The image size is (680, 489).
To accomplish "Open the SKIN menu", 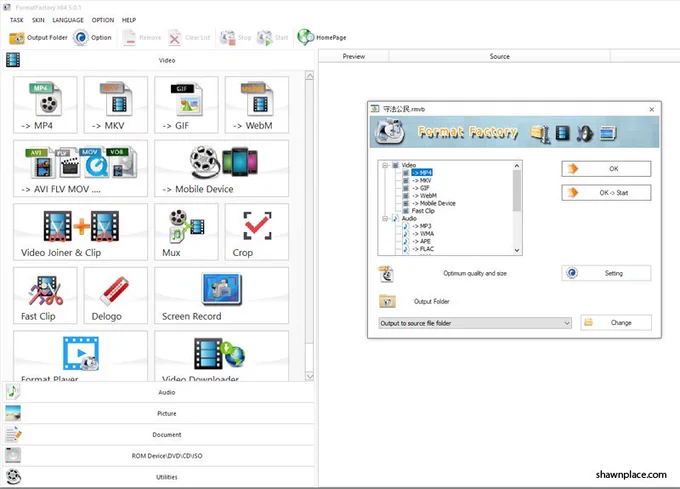I will (x=38, y=20).
